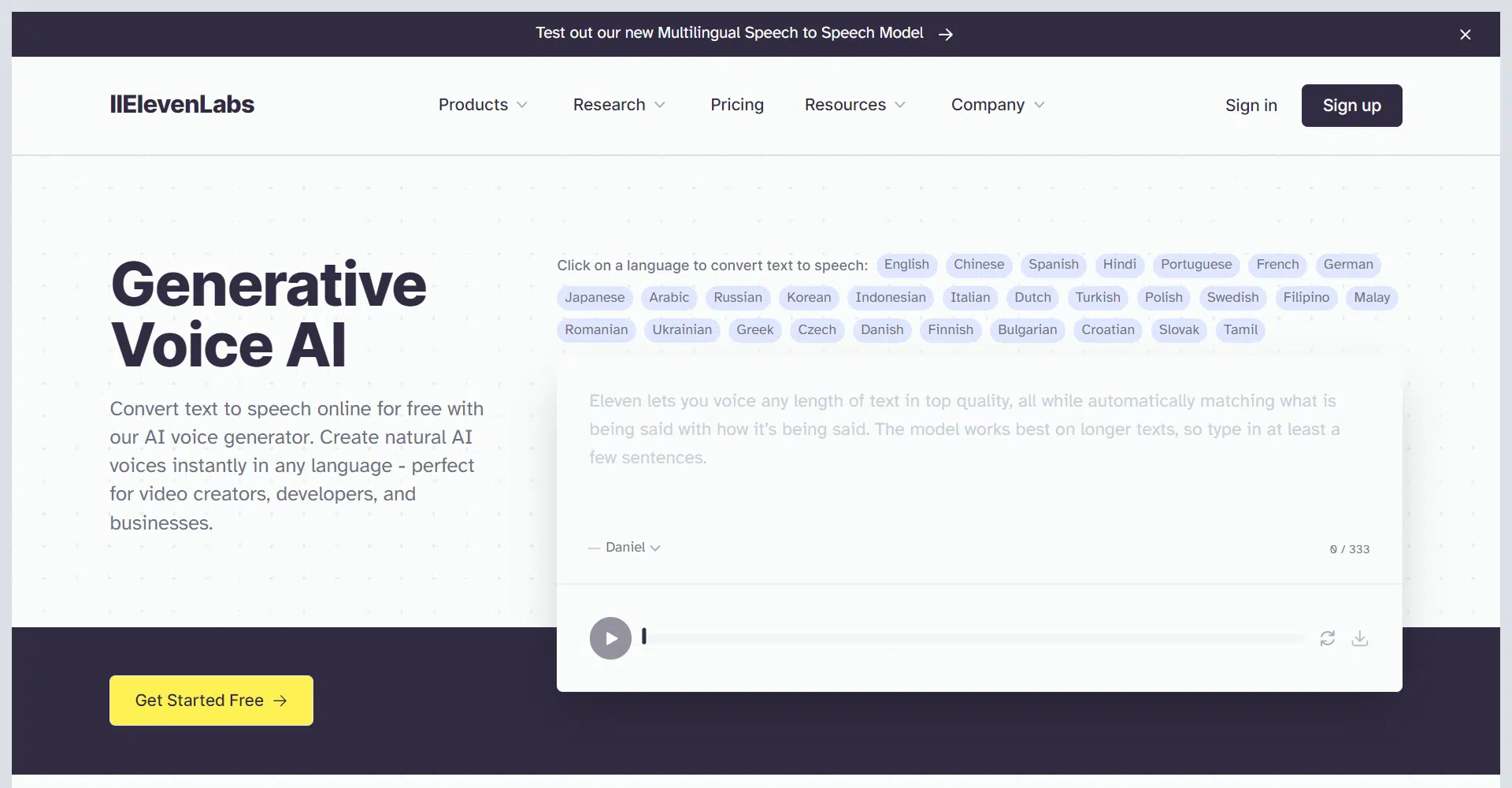
Task: Click the arrow in the announcement banner
Action: pyautogui.click(x=946, y=34)
